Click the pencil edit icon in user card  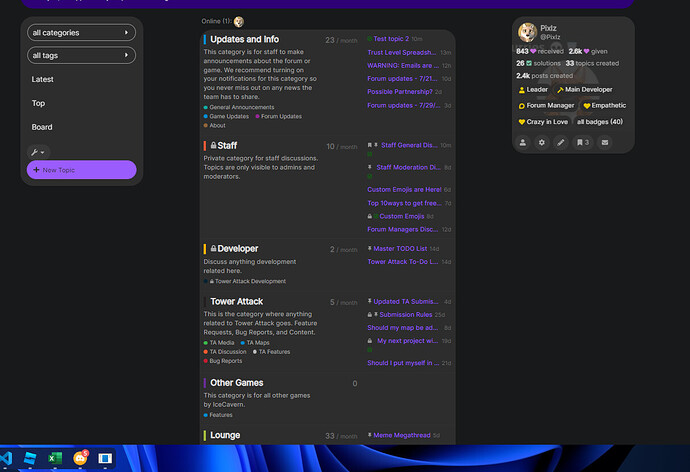click(x=562, y=142)
